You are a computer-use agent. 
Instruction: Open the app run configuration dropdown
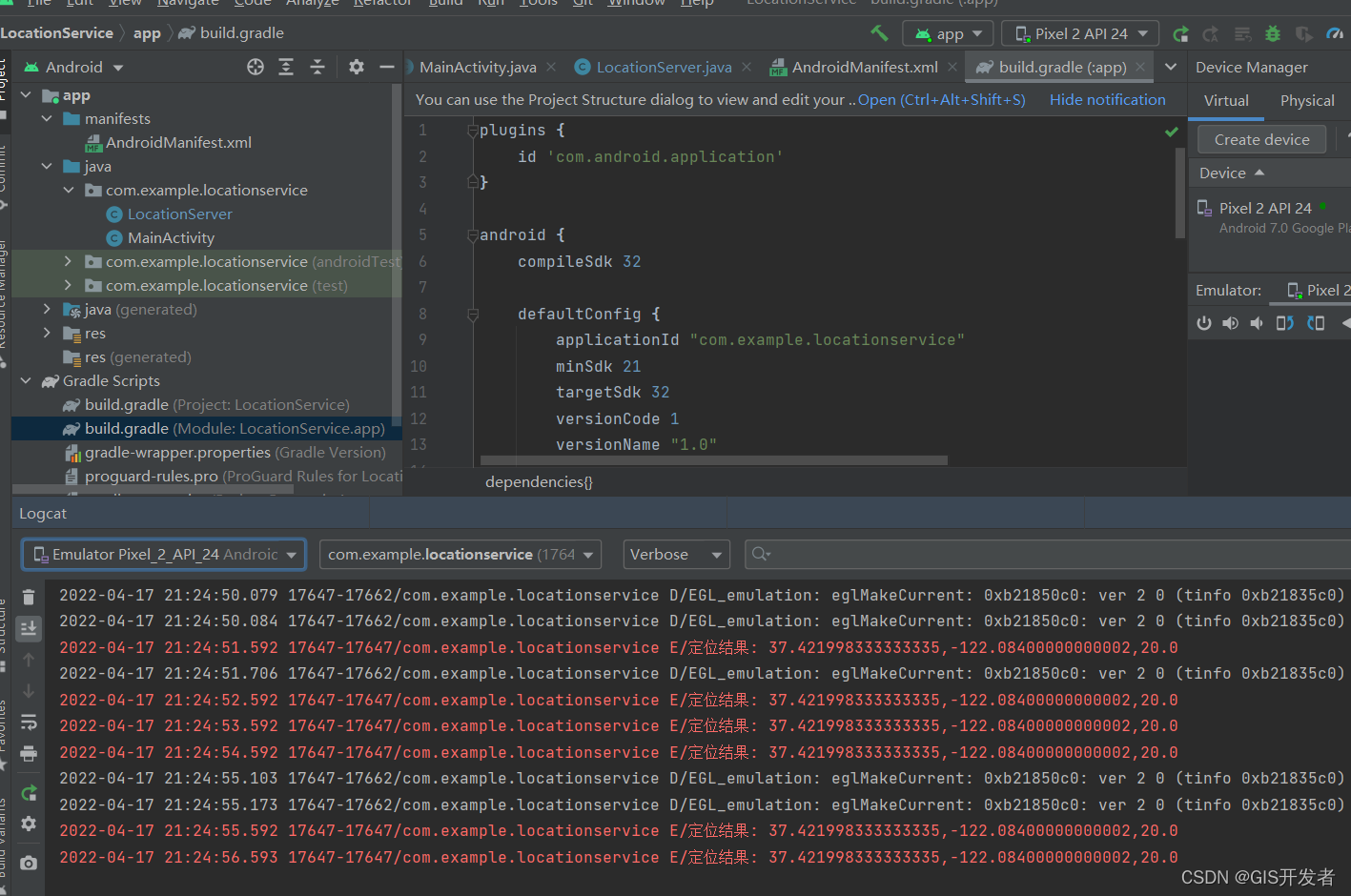pyautogui.click(x=949, y=33)
